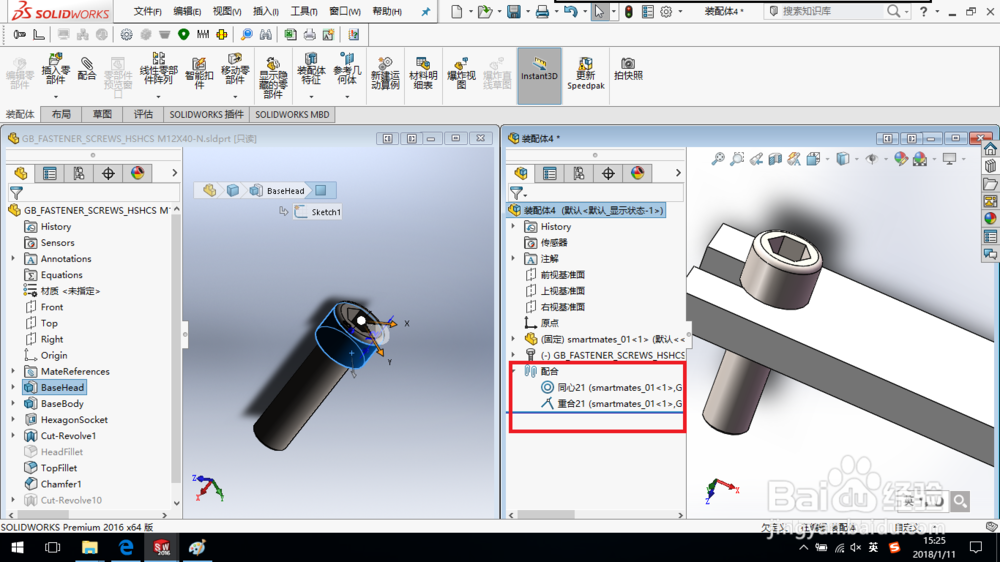1000x562 pixels.
Task: Select 前视基准面 plane in assembly tree
Action: pos(555,274)
